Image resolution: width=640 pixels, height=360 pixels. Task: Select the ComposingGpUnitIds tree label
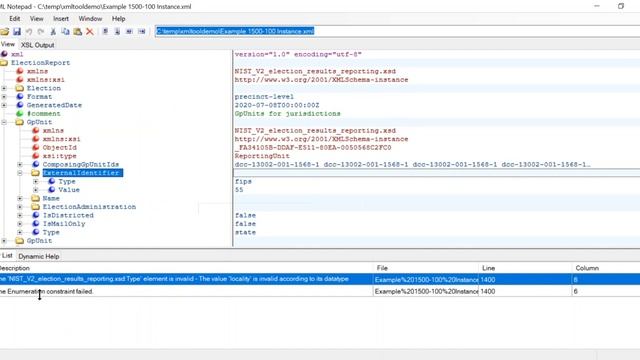pyautogui.click(x=81, y=164)
